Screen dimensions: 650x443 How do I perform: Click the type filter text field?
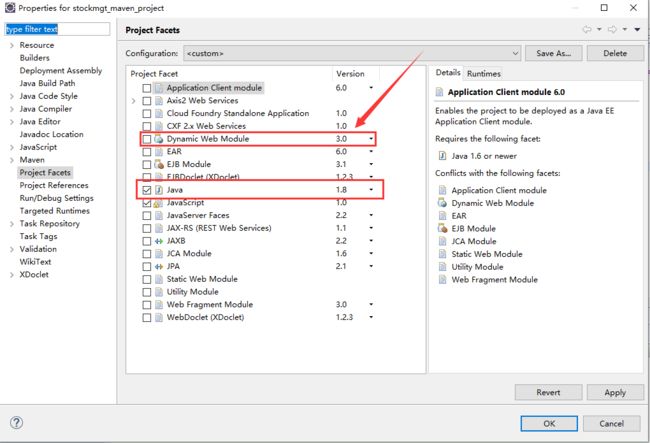tap(57, 29)
